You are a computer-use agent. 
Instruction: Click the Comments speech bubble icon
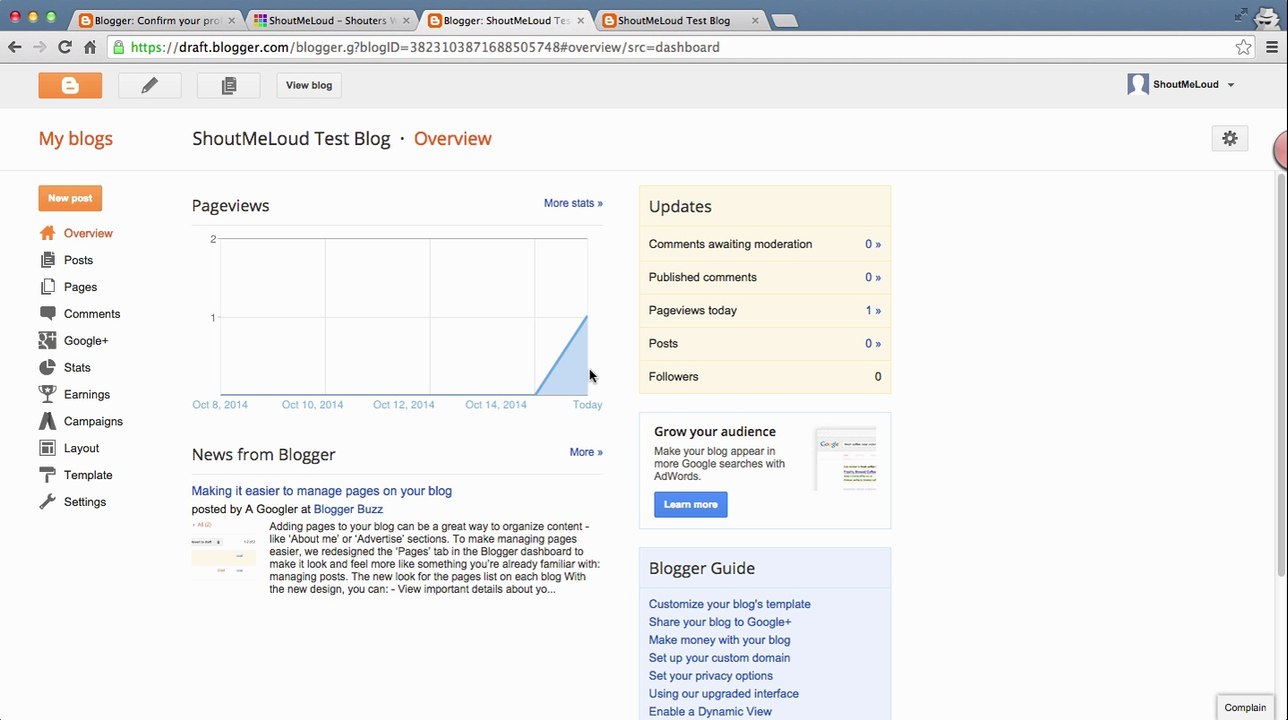(47, 314)
